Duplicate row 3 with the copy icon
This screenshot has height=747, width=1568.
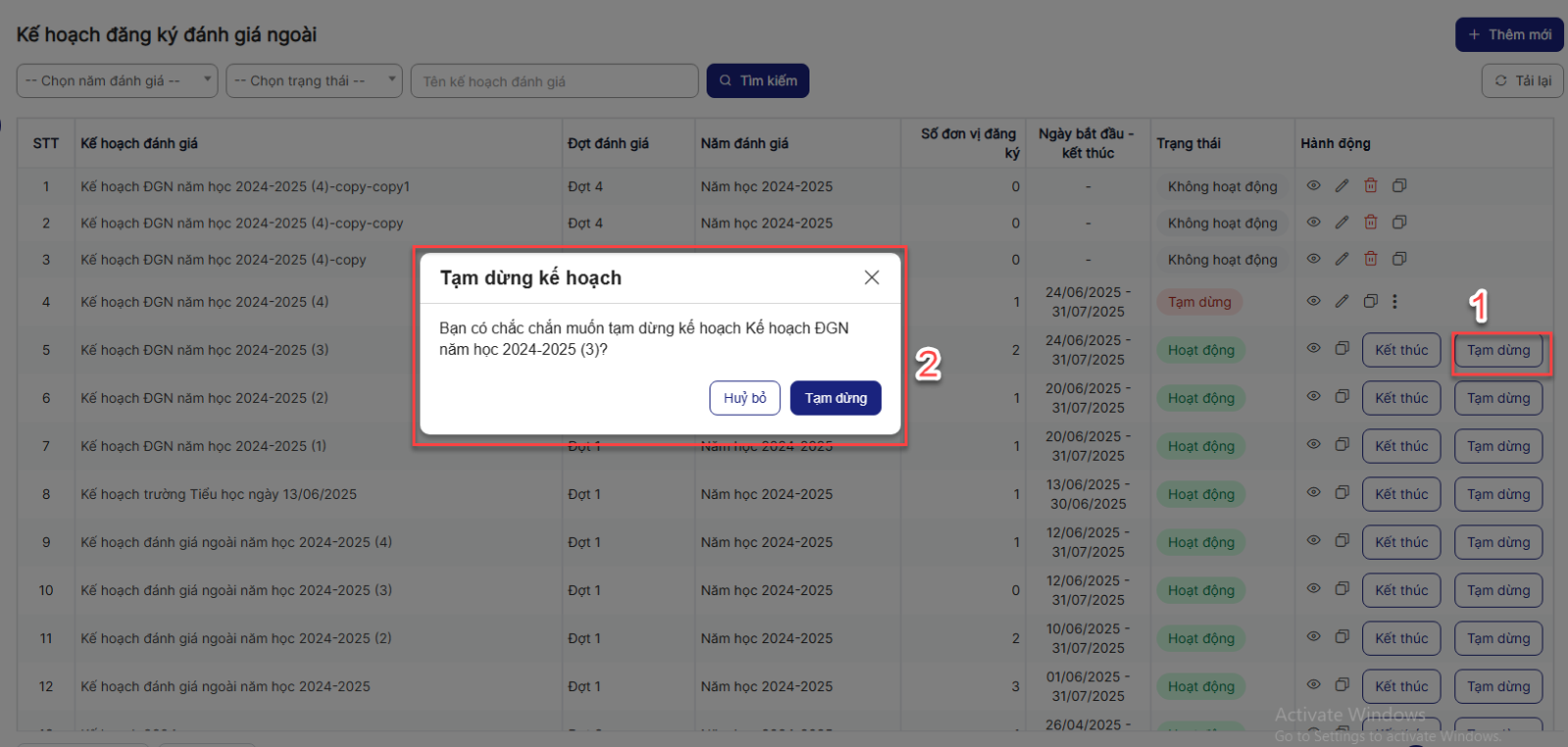click(1399, 259)
